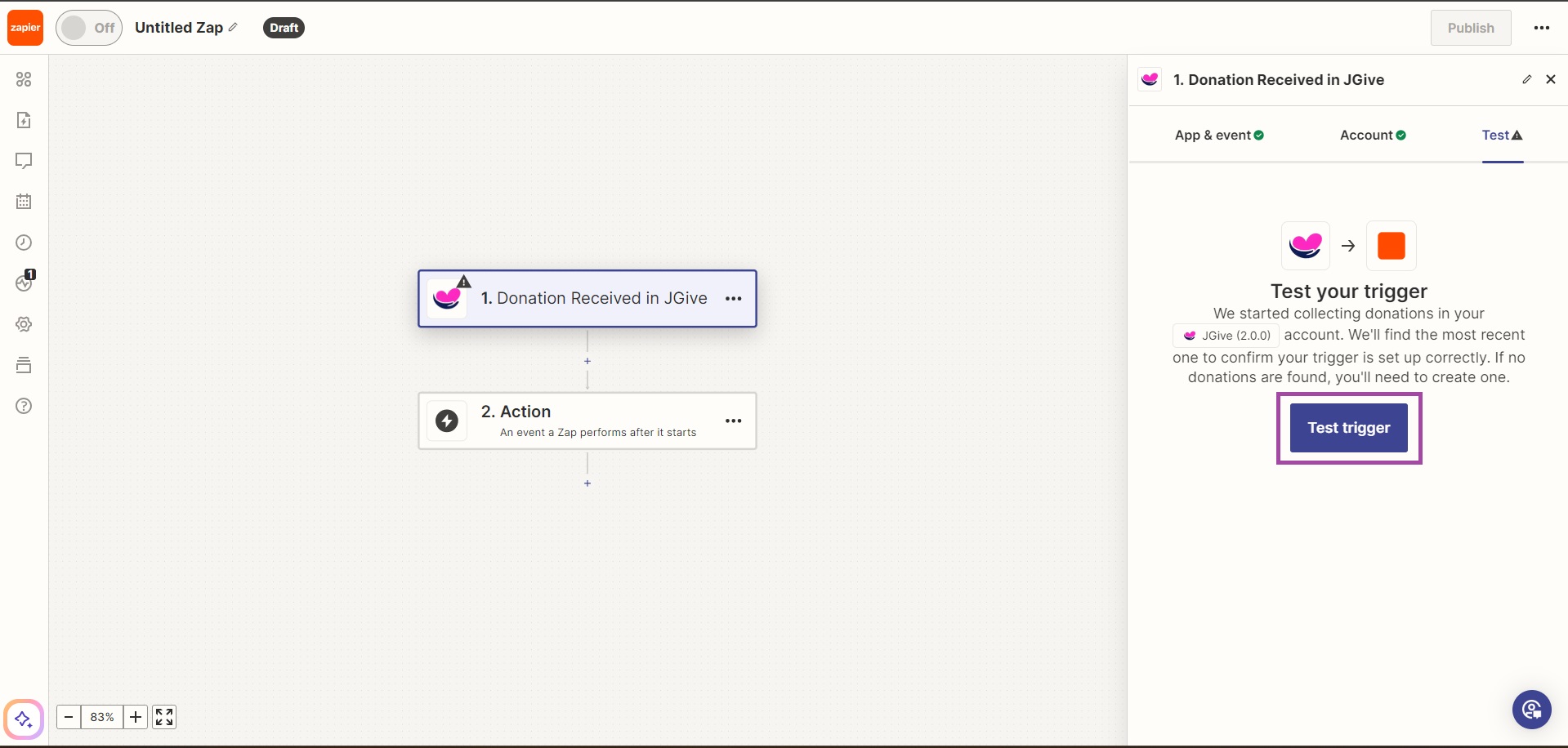Click the JGive app icon on step 1
This screenshot has width=1568, height=748.
point(447,299)
